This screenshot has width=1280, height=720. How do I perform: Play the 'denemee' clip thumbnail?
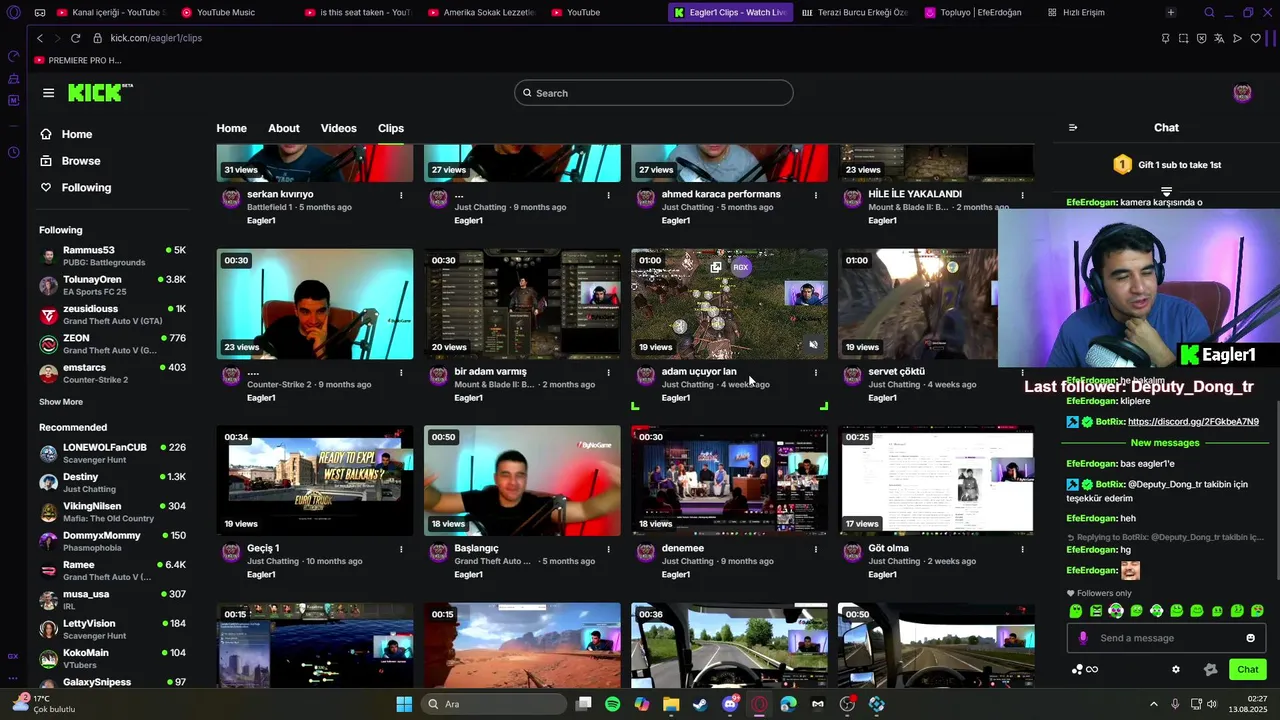pos(730,481)
